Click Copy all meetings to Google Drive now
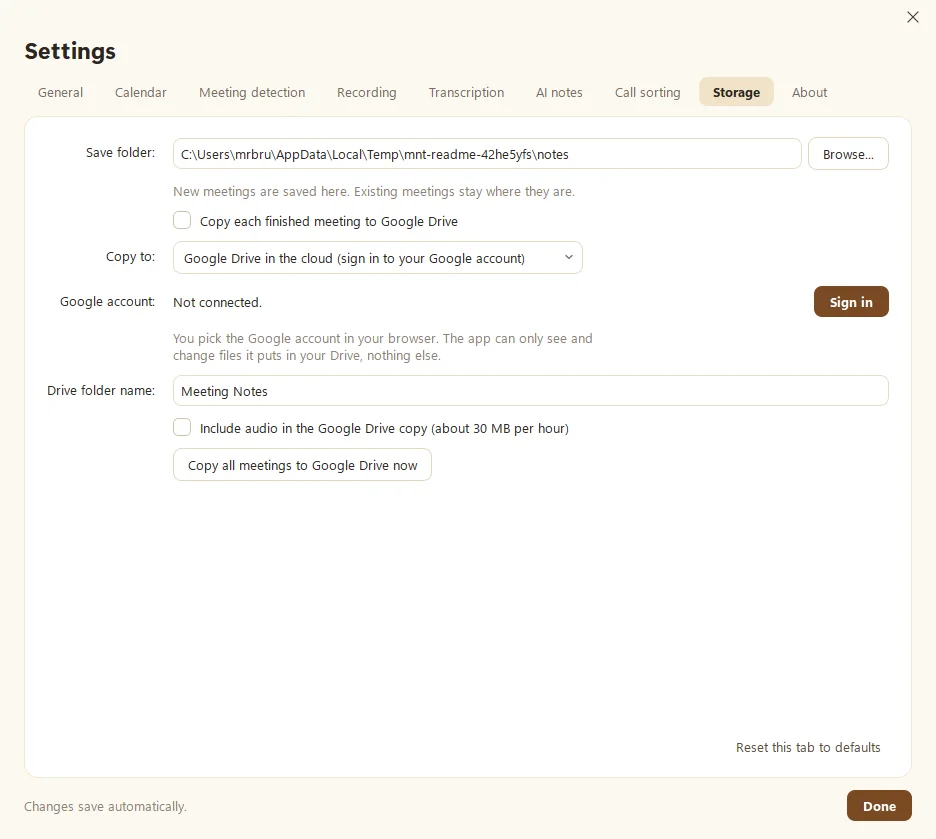This screenshot has width=936, height=839. (302, 465)
